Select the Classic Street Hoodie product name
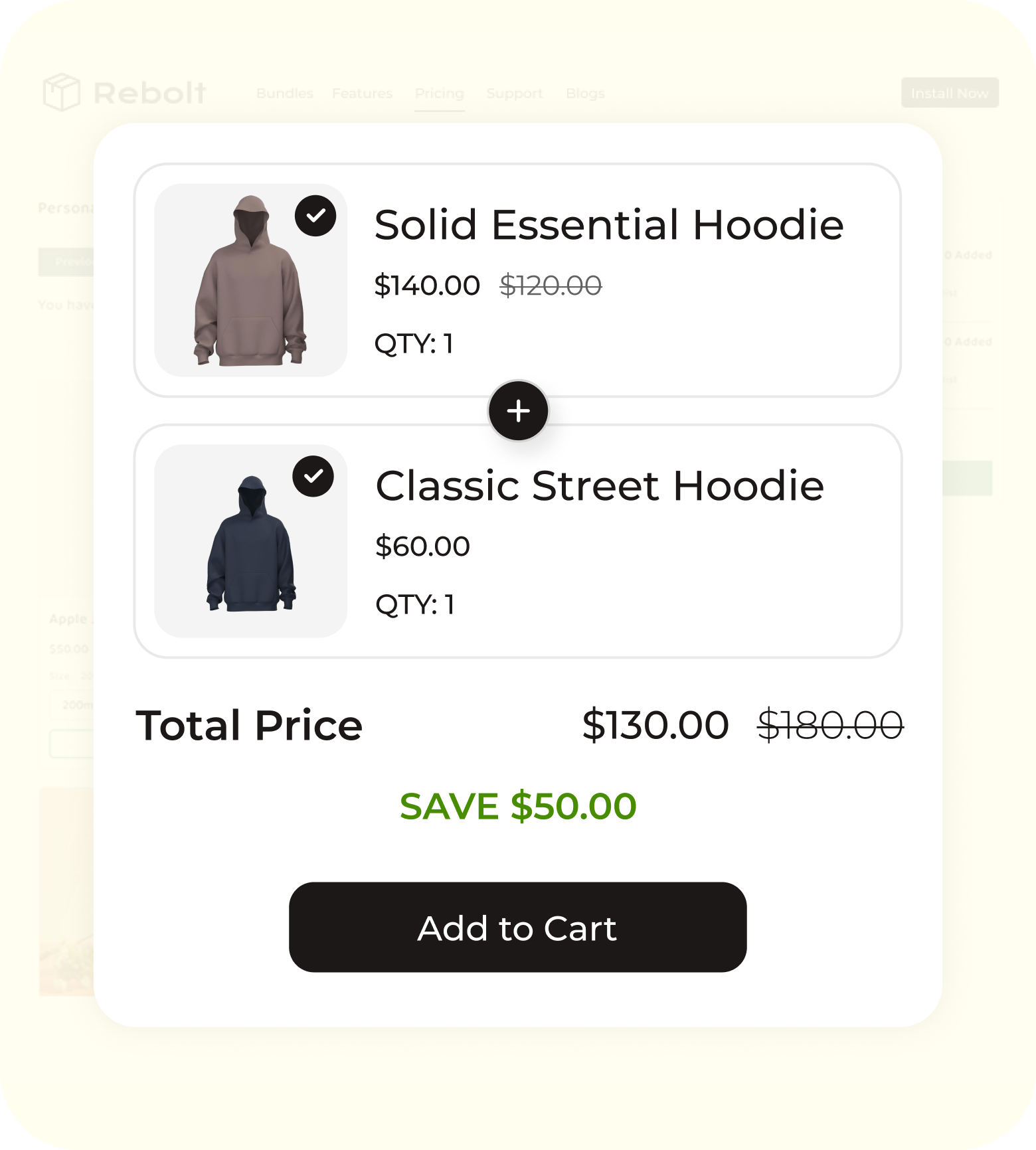The height and width of the screenshot is (1150, 1036). (599, 485)
